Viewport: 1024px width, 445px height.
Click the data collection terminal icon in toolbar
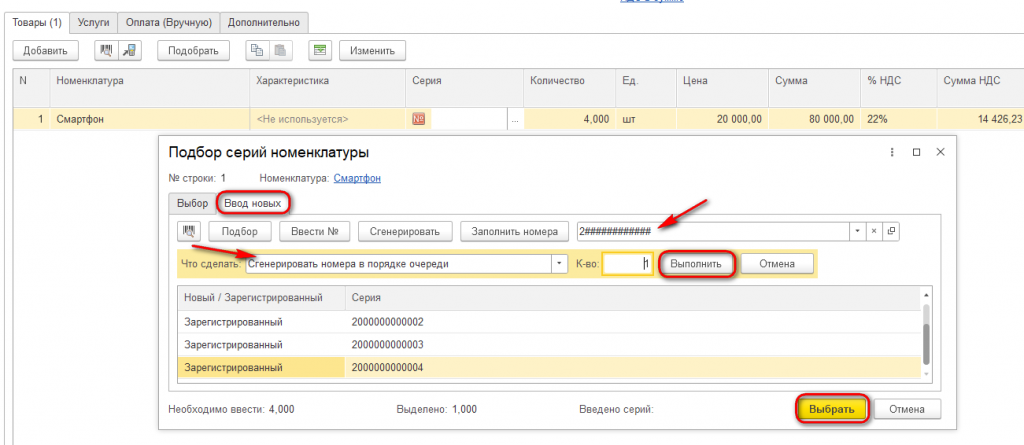tap(128, 50)
